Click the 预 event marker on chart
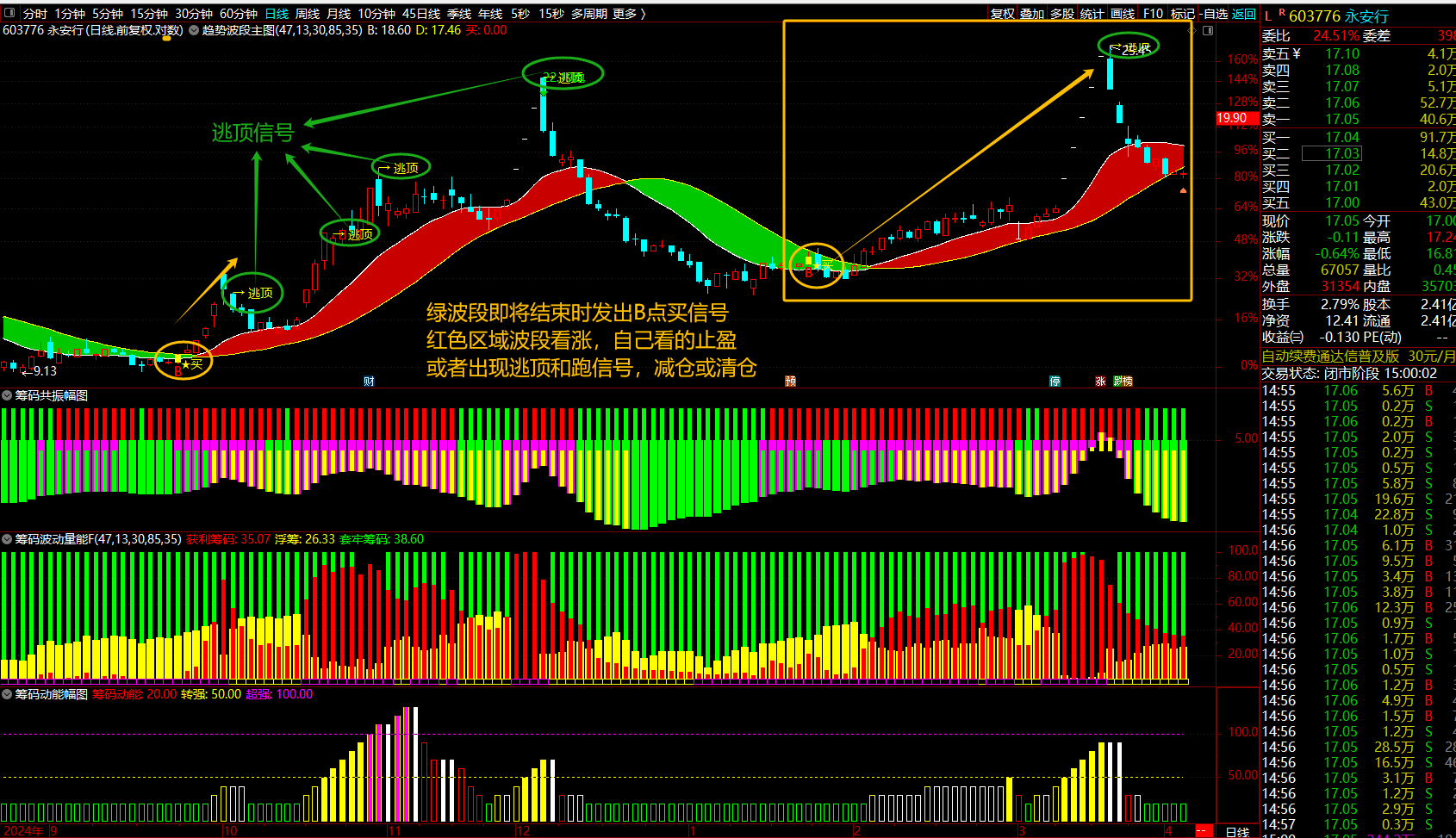Image resolution: width=1456 pixels, height=838 pixels. click(x=790, y=381)
